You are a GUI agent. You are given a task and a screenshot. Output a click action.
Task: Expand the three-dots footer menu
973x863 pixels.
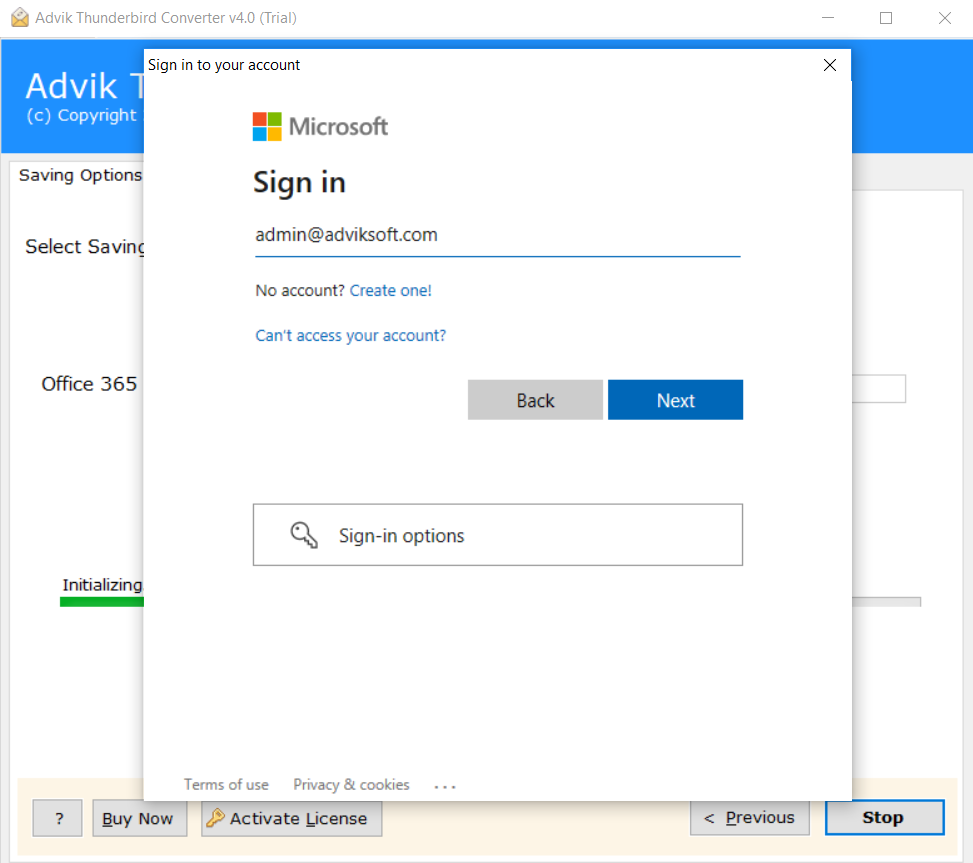click(x=445, y=787)
